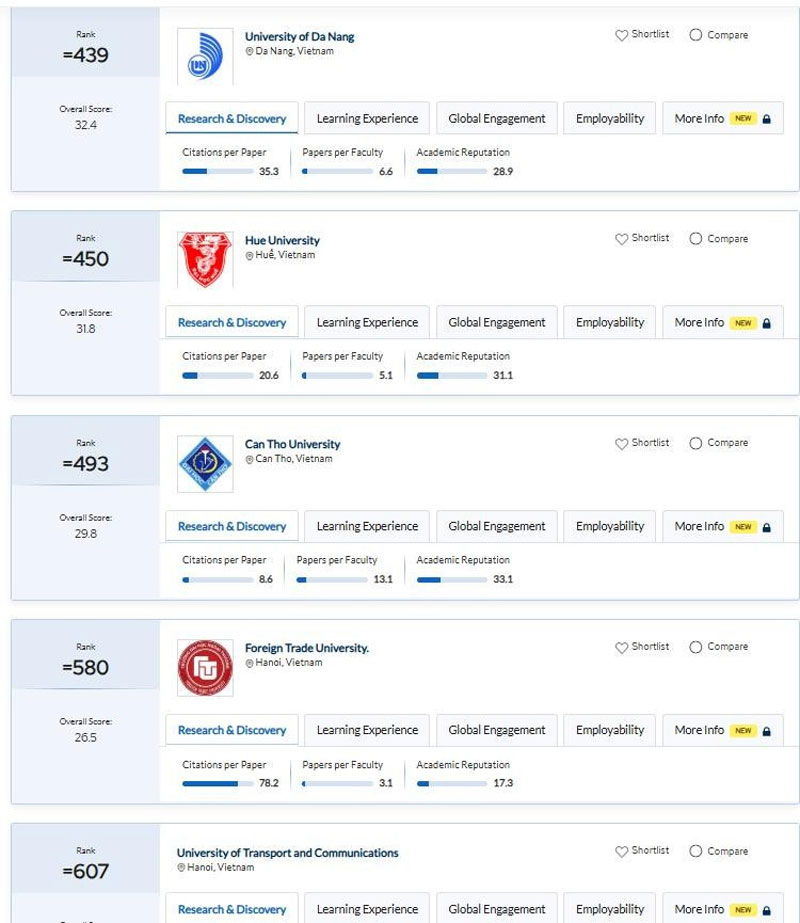Add Foreign Trade University to shortlist
This screenshot has height=923, width=800.
click(622, 647)
